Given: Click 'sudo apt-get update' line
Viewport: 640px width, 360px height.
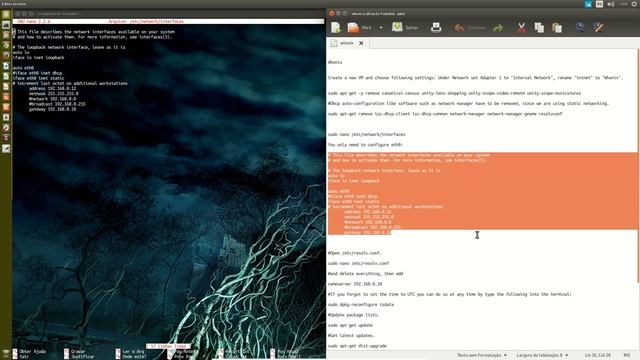Looking at the screenshot, I should point(350,325).
